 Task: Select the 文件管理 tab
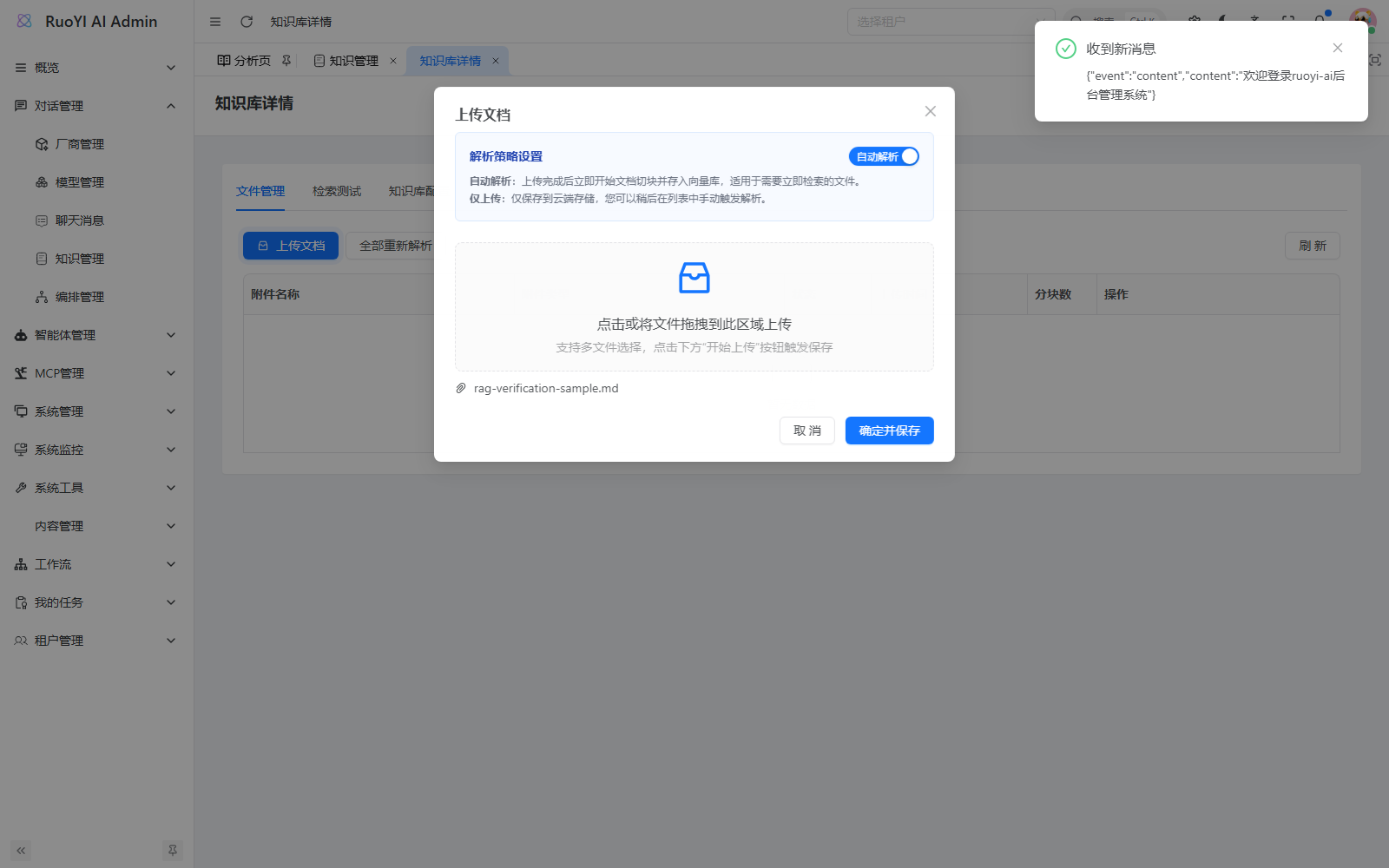260,191
